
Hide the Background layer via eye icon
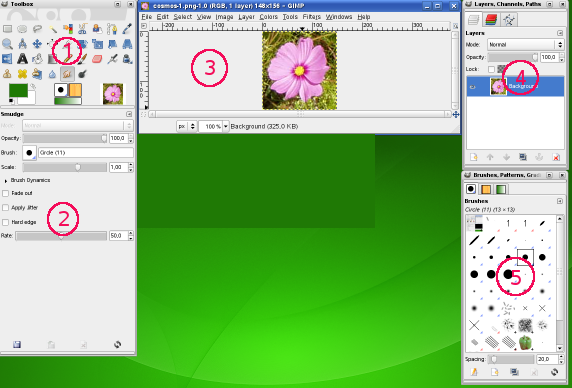coord(472,87)
